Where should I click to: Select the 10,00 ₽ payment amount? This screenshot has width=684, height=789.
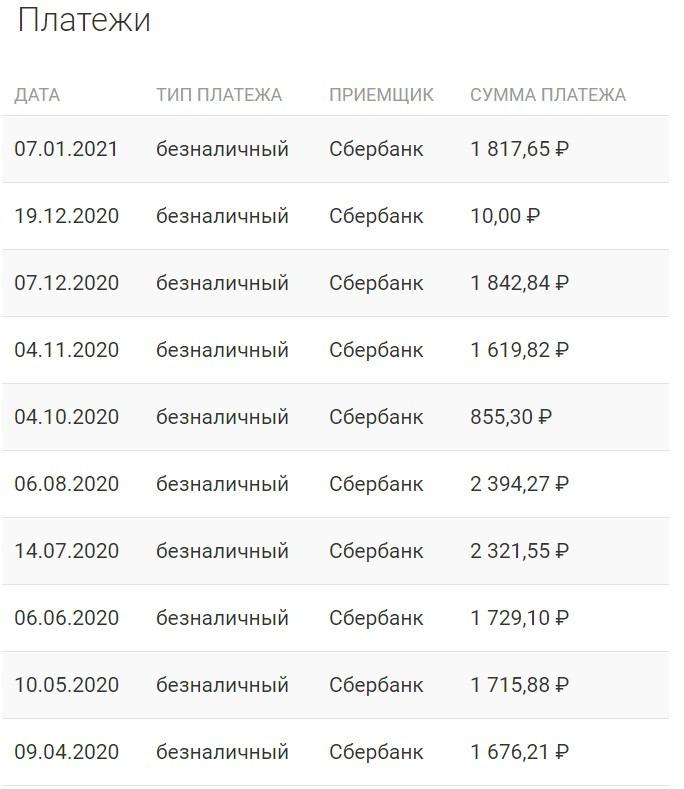coord(505,216)
